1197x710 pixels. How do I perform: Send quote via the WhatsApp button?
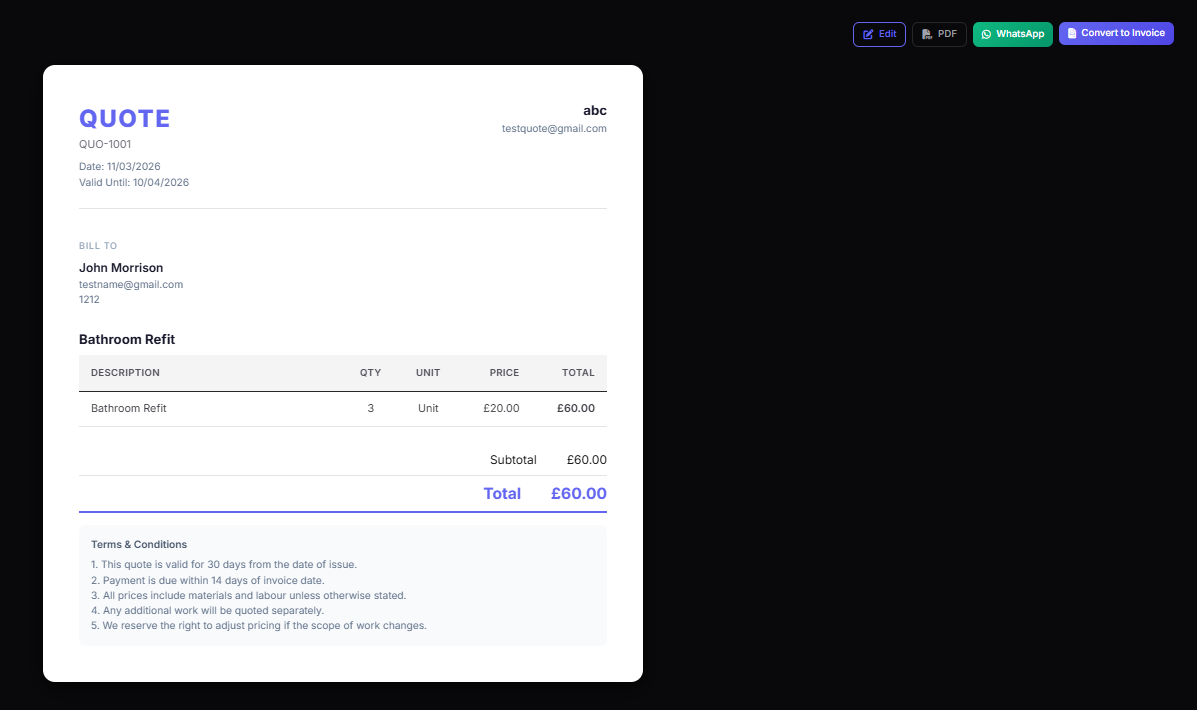1012,33
